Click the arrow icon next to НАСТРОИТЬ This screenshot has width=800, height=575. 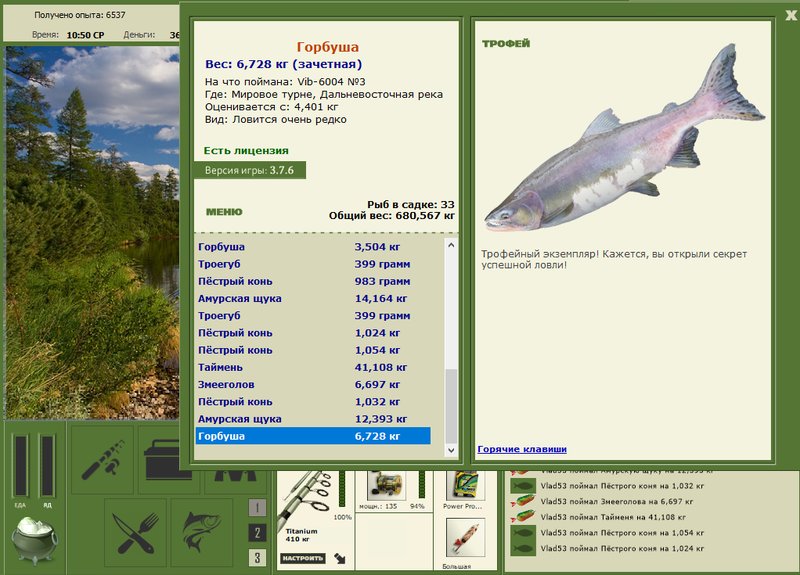340,558
